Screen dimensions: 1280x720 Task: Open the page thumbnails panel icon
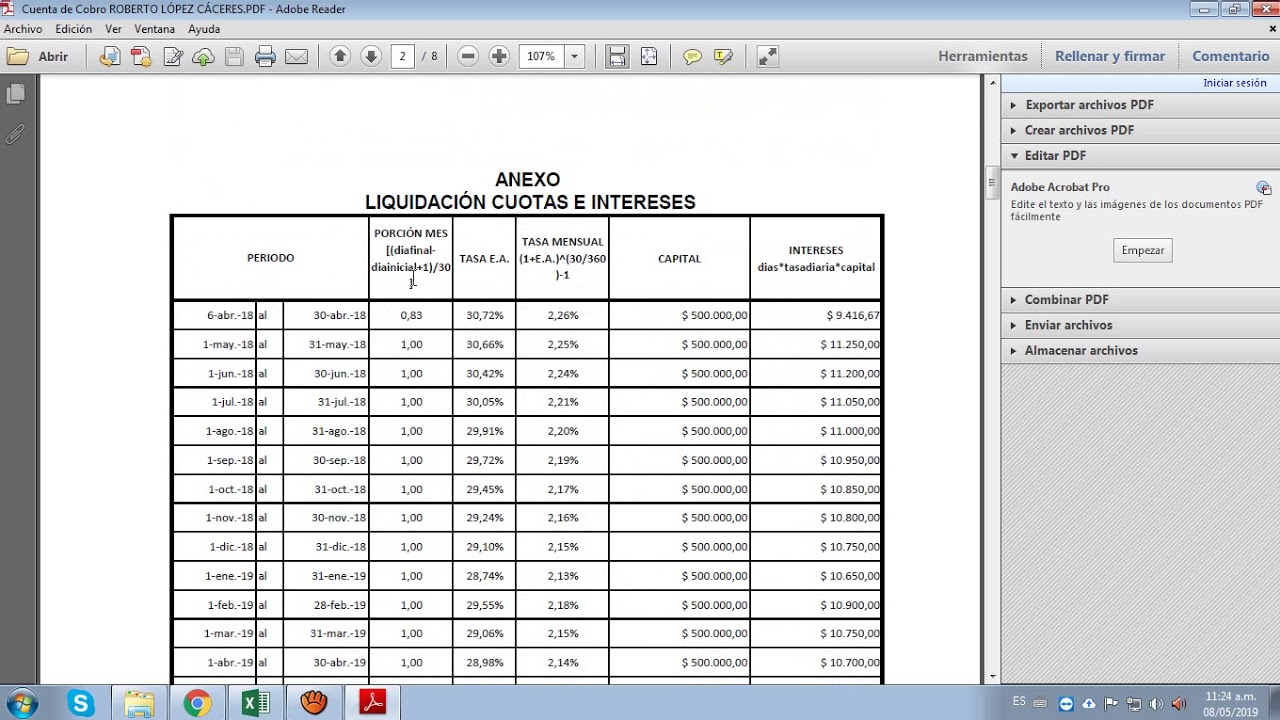[15, 95]
